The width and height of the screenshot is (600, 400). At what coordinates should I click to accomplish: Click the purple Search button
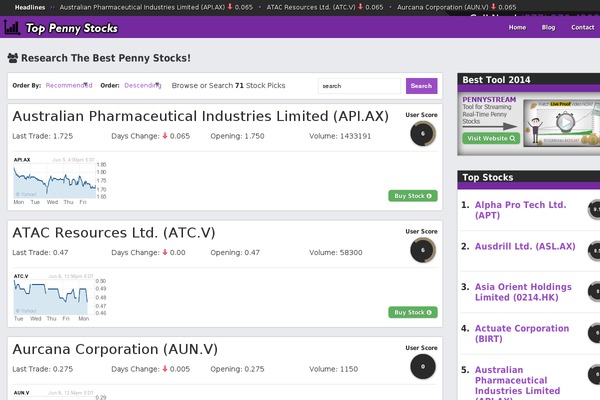[421, 86]
